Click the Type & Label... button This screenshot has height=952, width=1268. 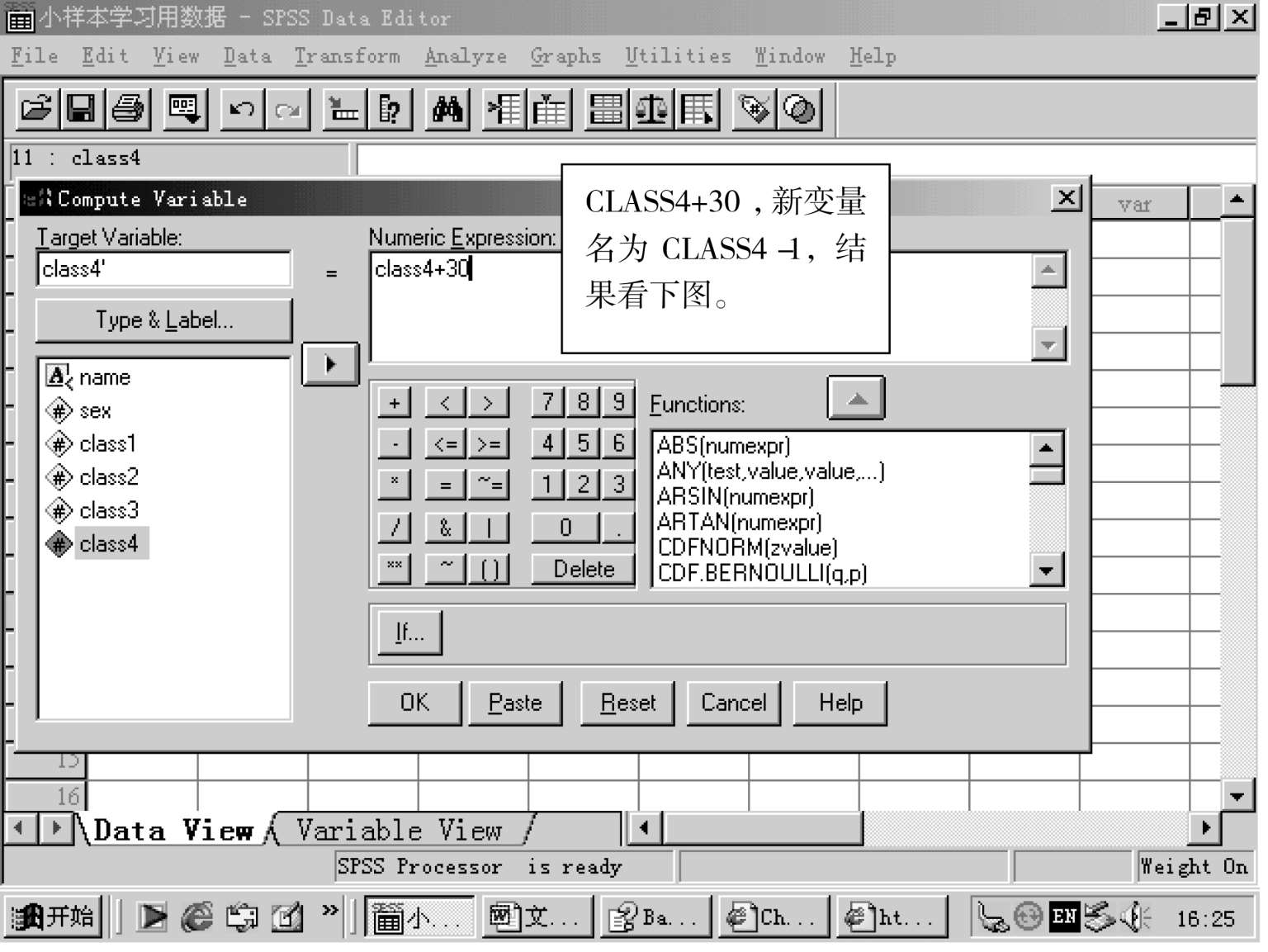164,320
